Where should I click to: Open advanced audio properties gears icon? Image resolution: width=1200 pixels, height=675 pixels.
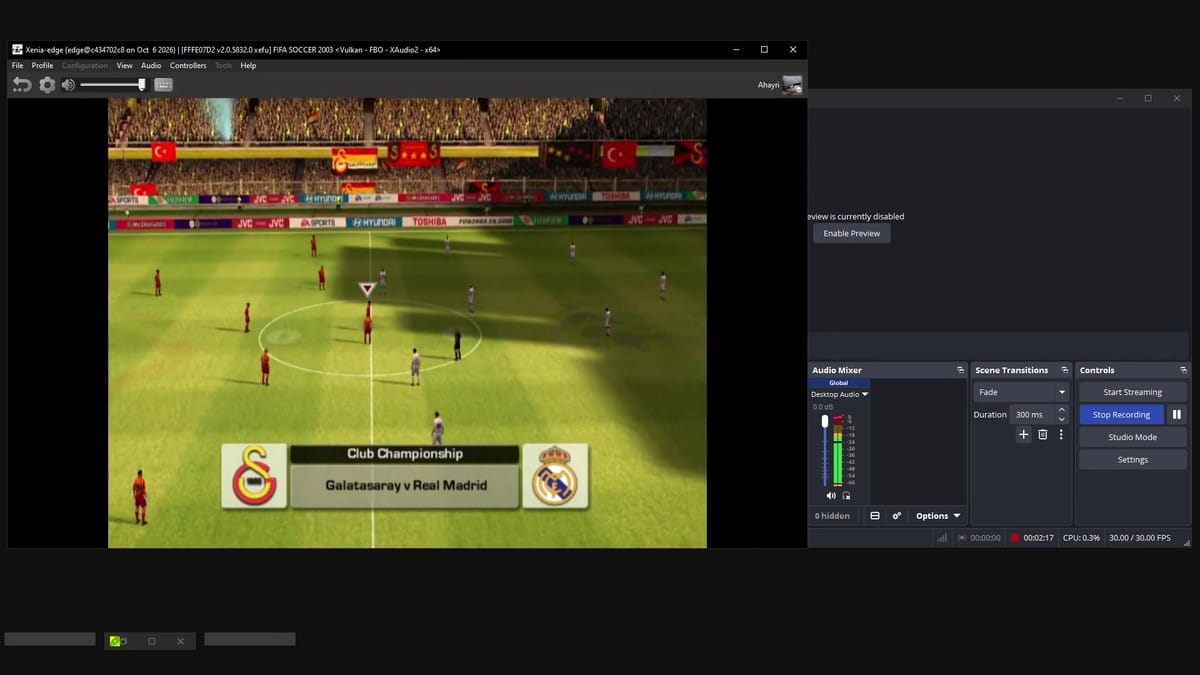click(x=896, y=516)
